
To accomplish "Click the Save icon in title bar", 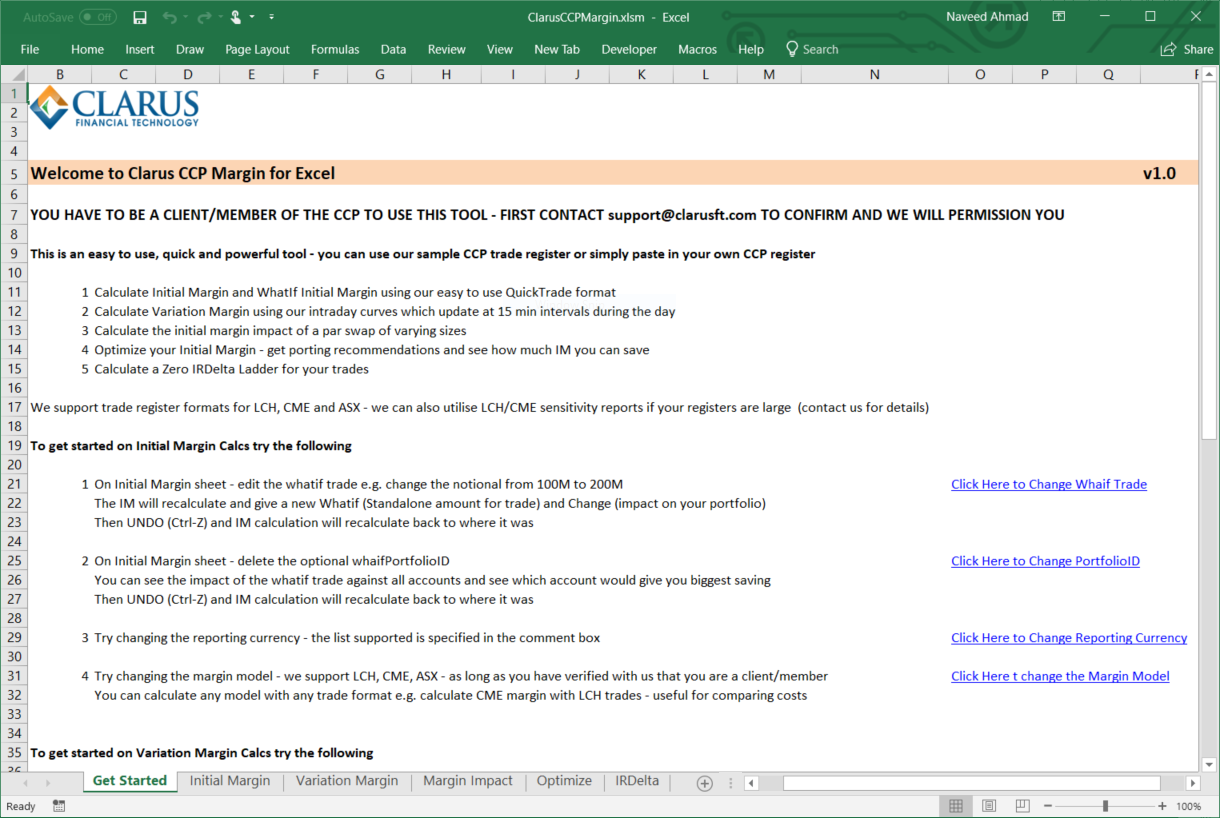I will [x=140, y=17].
